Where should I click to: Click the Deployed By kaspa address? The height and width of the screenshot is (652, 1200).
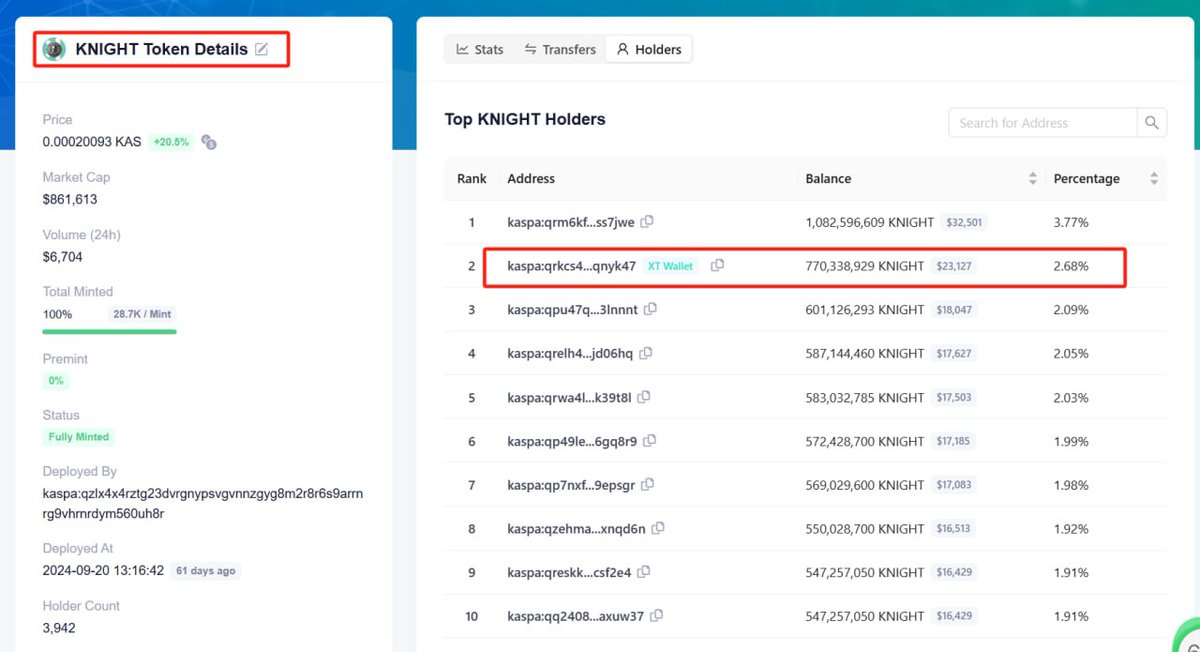203,504
